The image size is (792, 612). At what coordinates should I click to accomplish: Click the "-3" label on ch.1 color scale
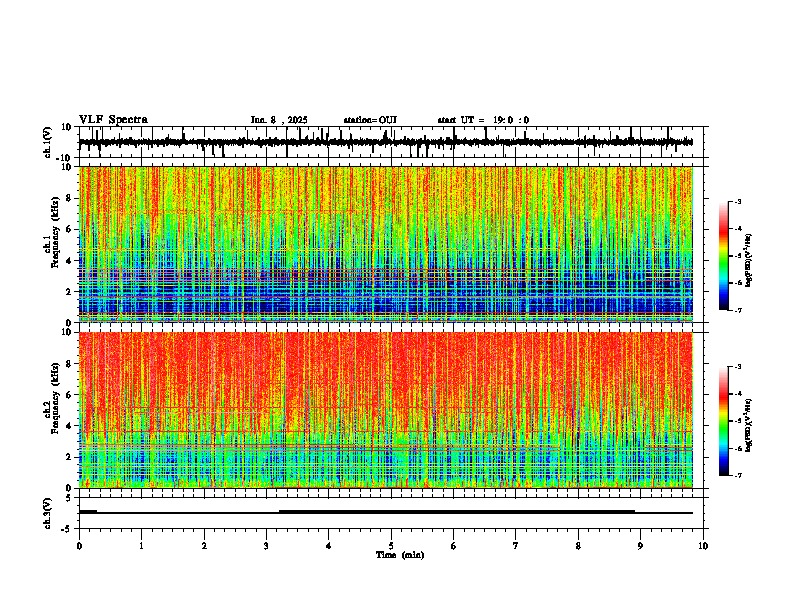[737, 201]
